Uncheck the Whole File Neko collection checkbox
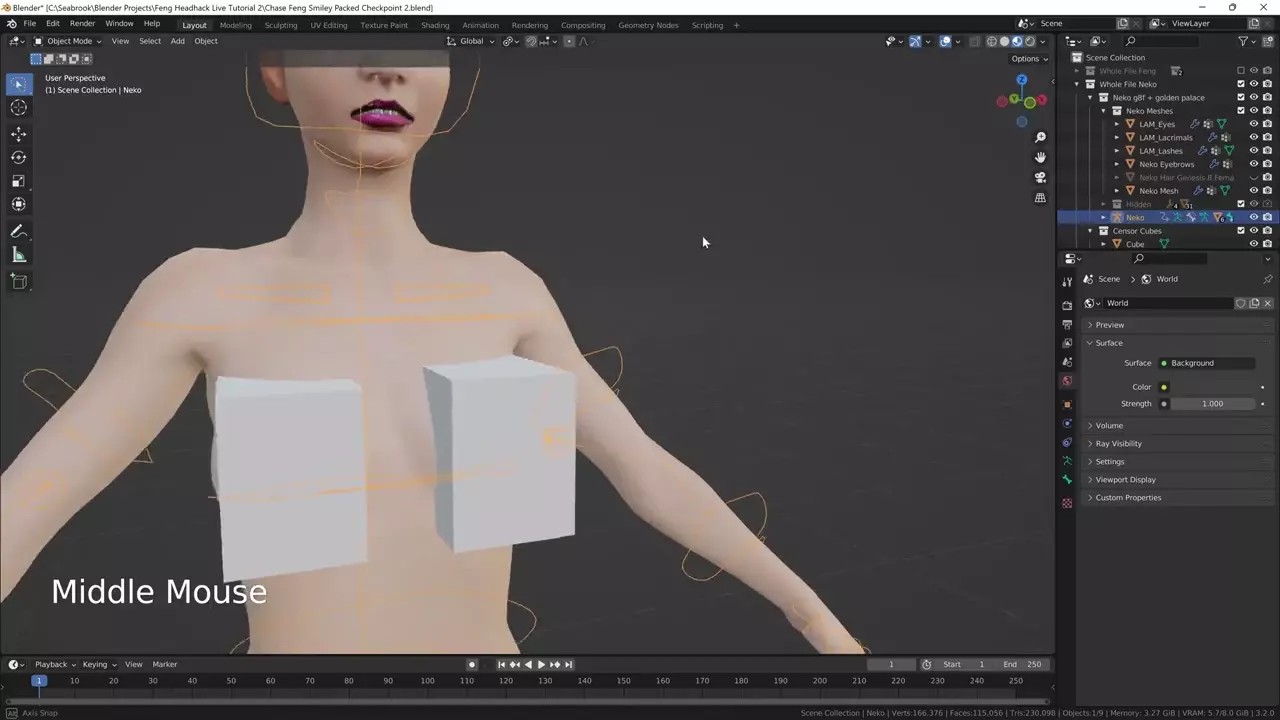The image size is (1280, 720). 1241,84
